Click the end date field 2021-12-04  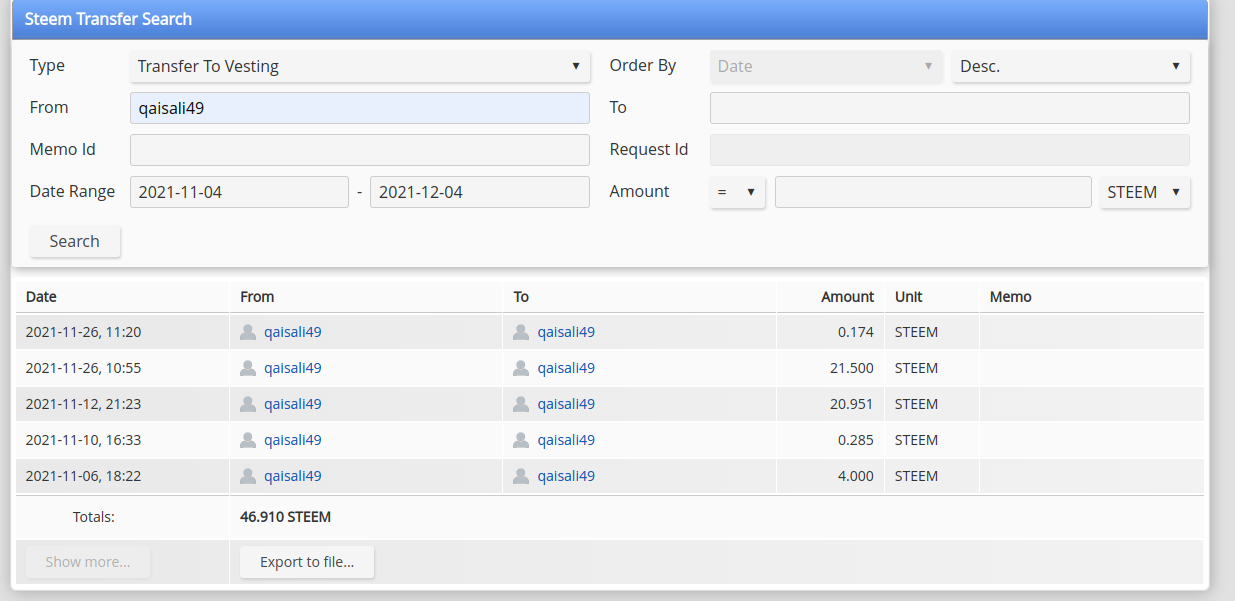[480, 192]
